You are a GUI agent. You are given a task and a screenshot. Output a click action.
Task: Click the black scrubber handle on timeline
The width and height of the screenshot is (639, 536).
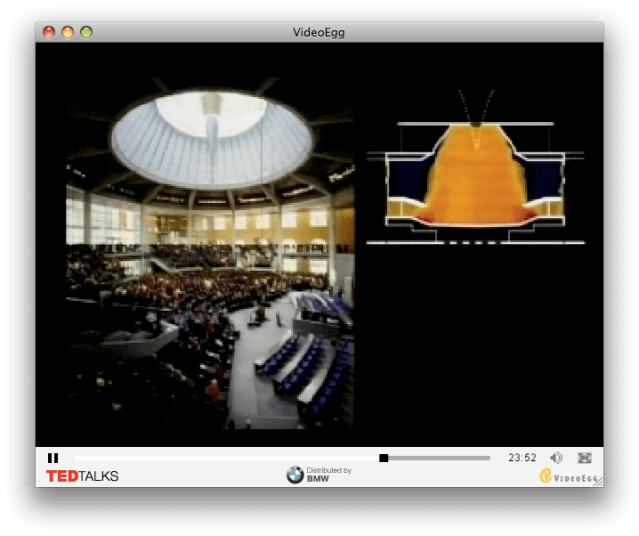pos(384,458)
